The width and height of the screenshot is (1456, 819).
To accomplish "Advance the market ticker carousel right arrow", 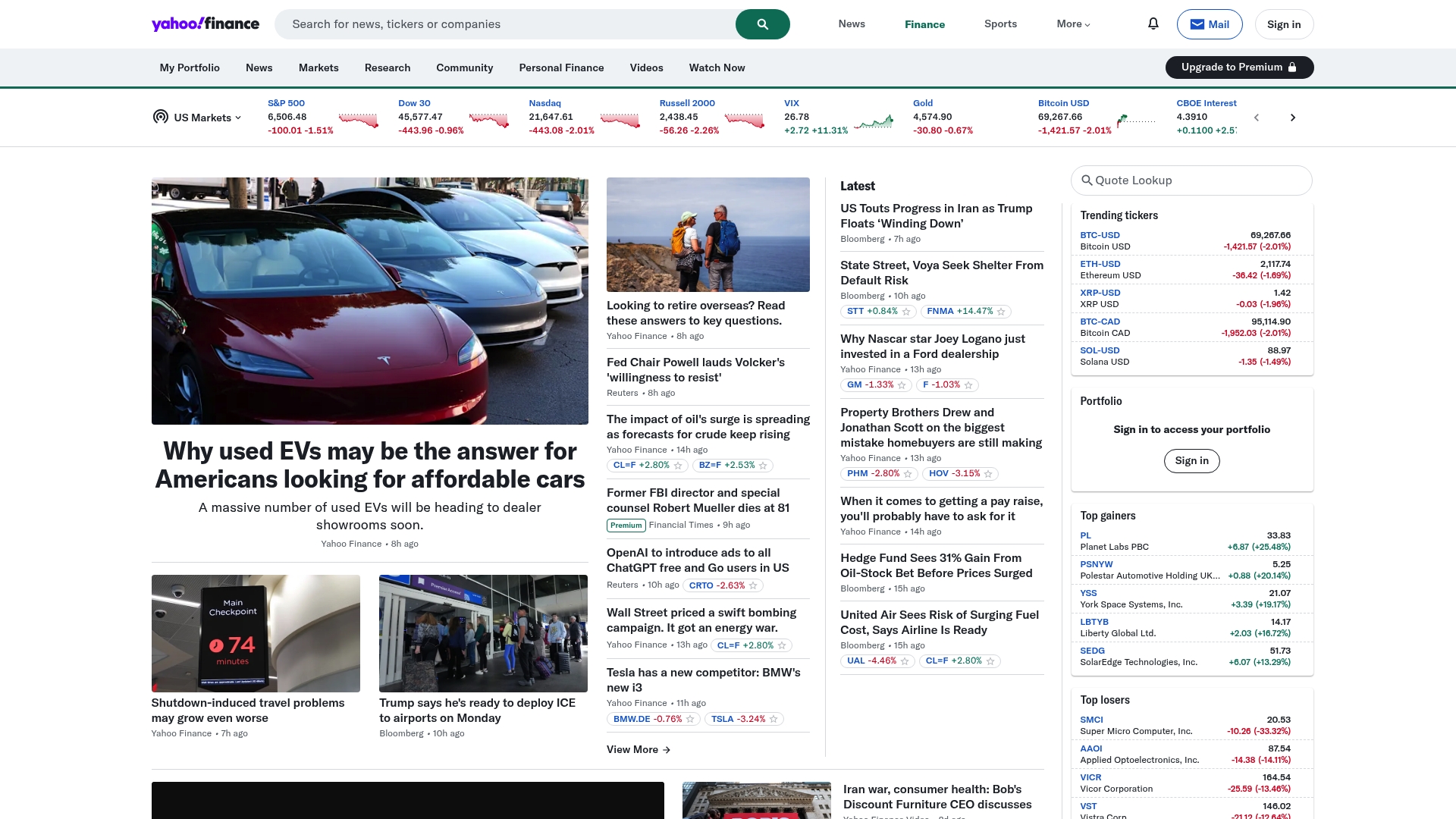I will click(x=1292, y=117).
